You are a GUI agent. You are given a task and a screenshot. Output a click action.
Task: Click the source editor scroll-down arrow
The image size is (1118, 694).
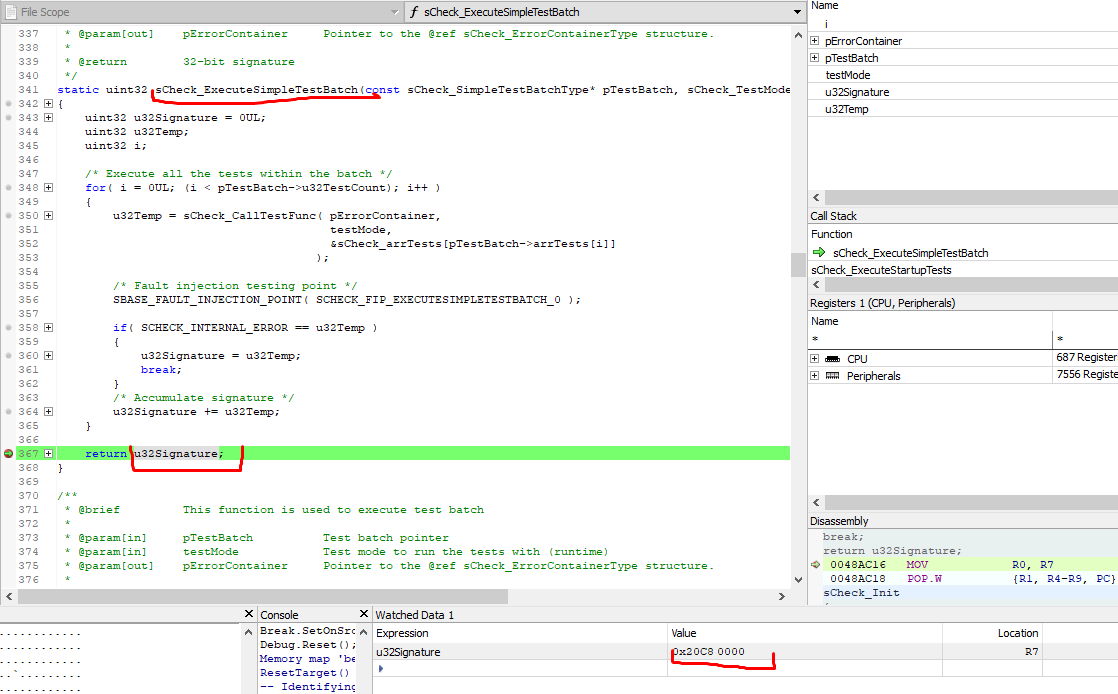point(798,580)
